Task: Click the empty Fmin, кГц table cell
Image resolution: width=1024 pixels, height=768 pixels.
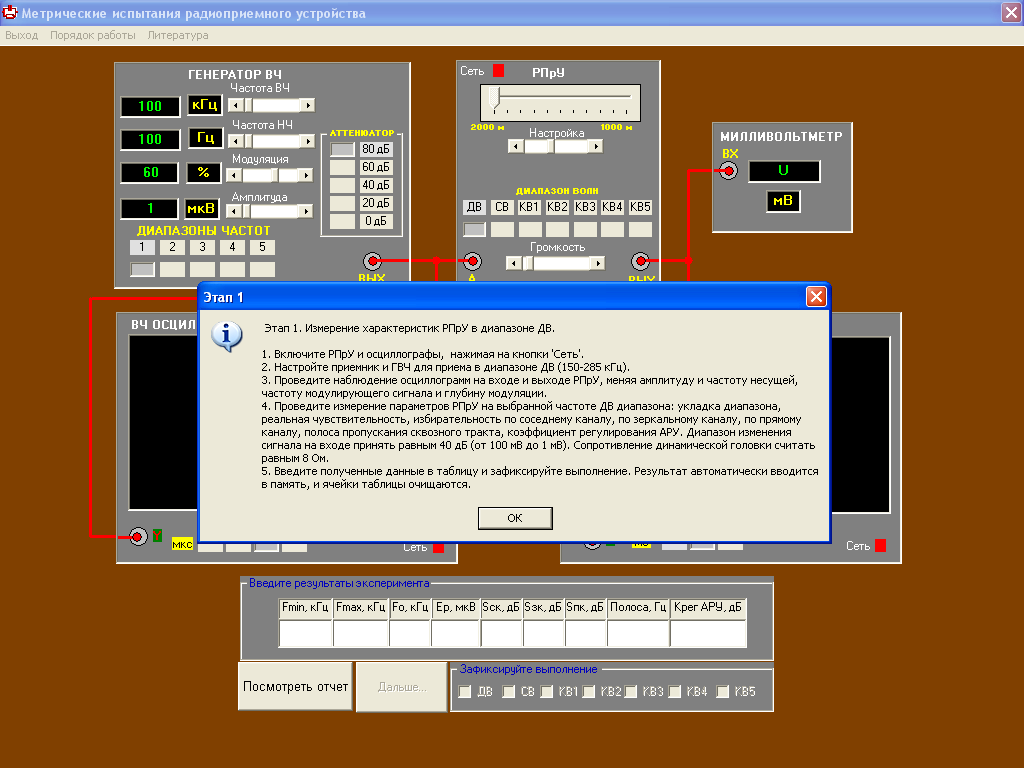Action: coord(305,634)
